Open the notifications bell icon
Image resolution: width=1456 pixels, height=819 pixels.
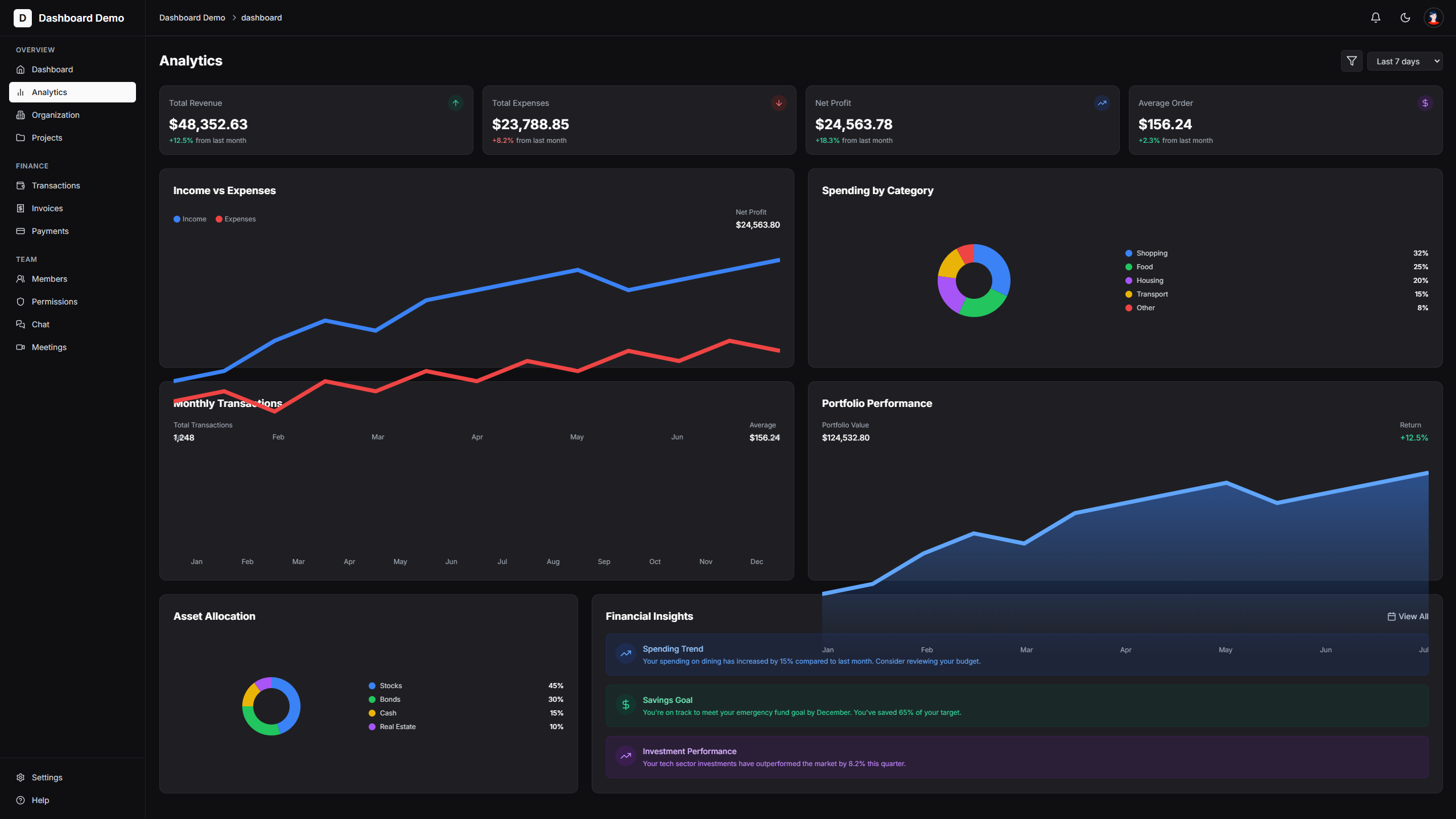click(x=1375, y=18)
